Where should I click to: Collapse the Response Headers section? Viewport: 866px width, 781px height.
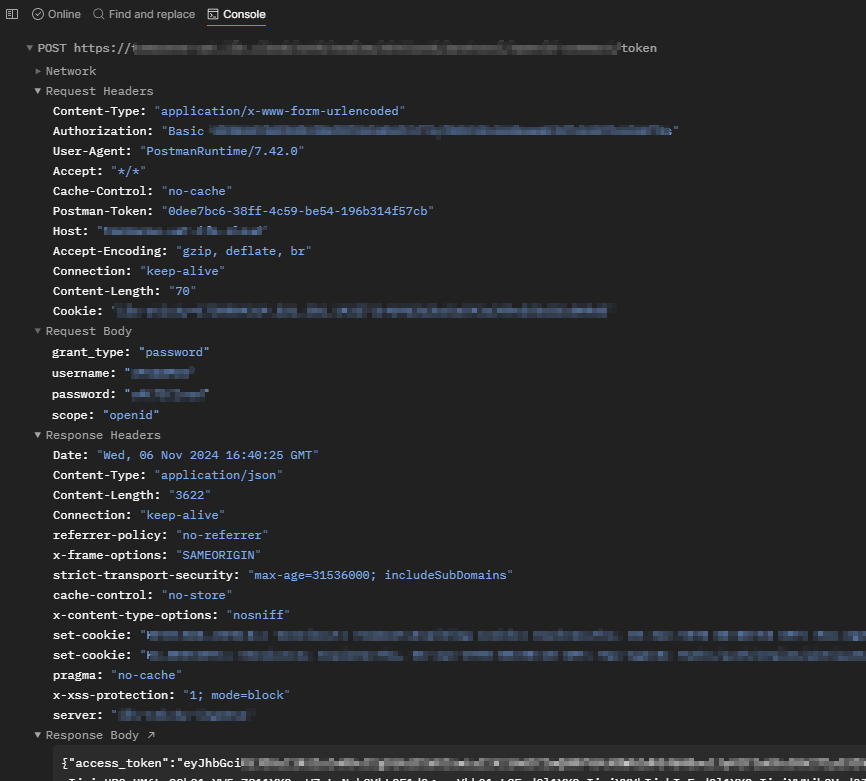pos(38,435)
